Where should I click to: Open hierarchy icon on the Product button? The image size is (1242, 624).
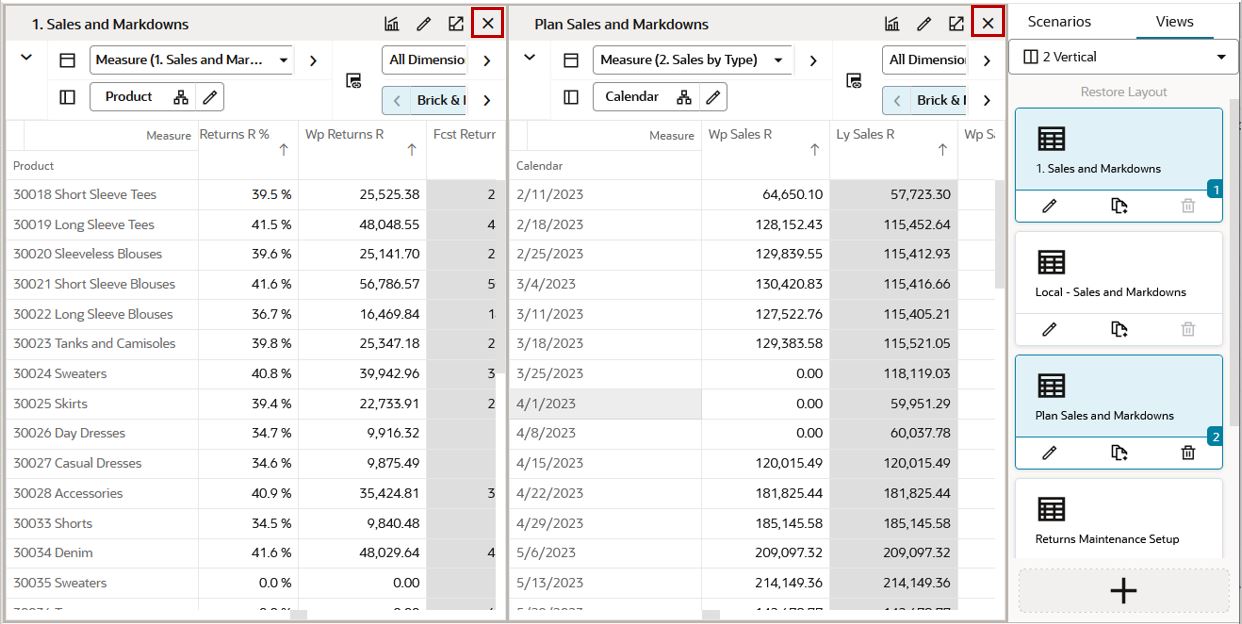click(x=181, y=97)
